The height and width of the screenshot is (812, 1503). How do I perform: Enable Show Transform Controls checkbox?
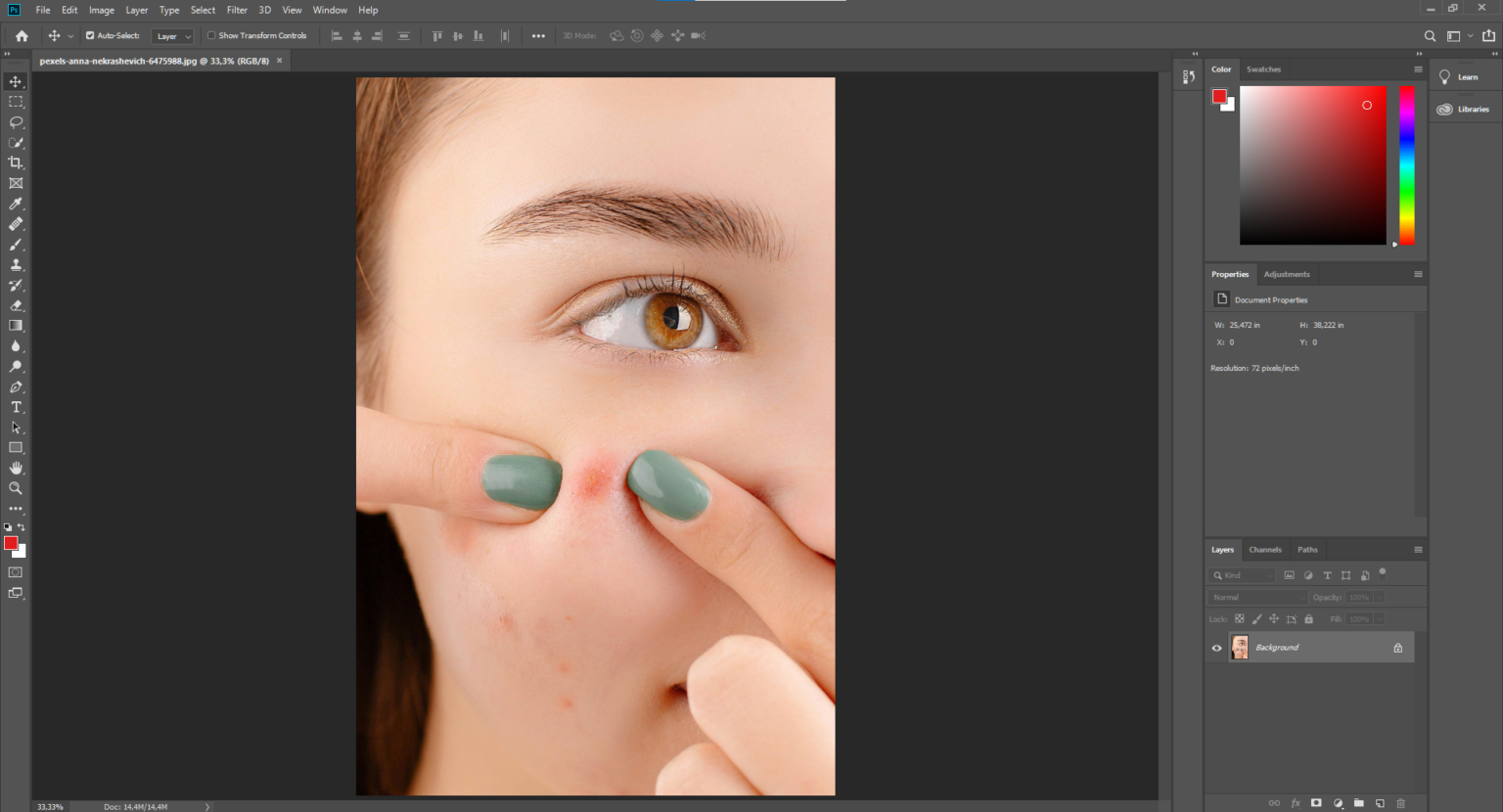(211, 35)
